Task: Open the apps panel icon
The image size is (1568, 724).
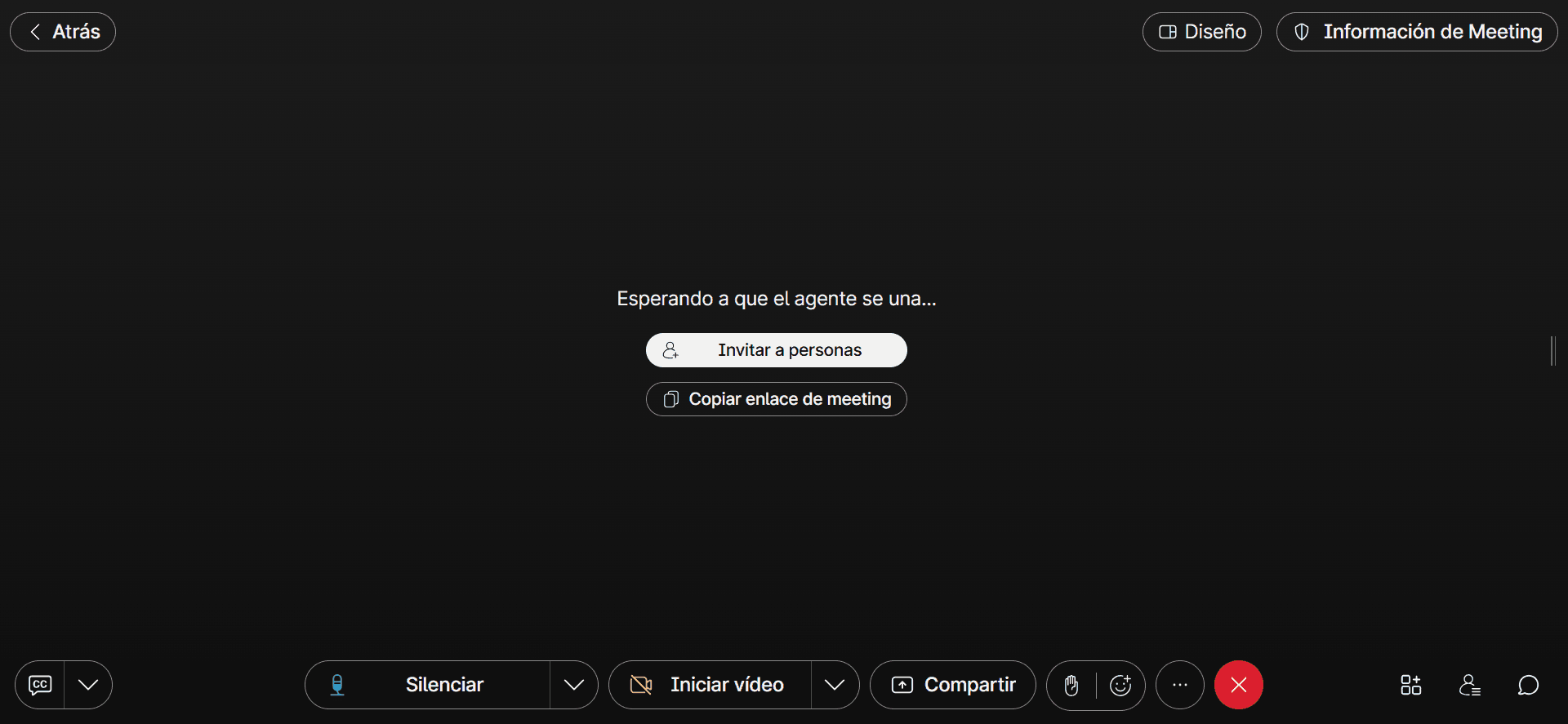Action: [1410, 685]
